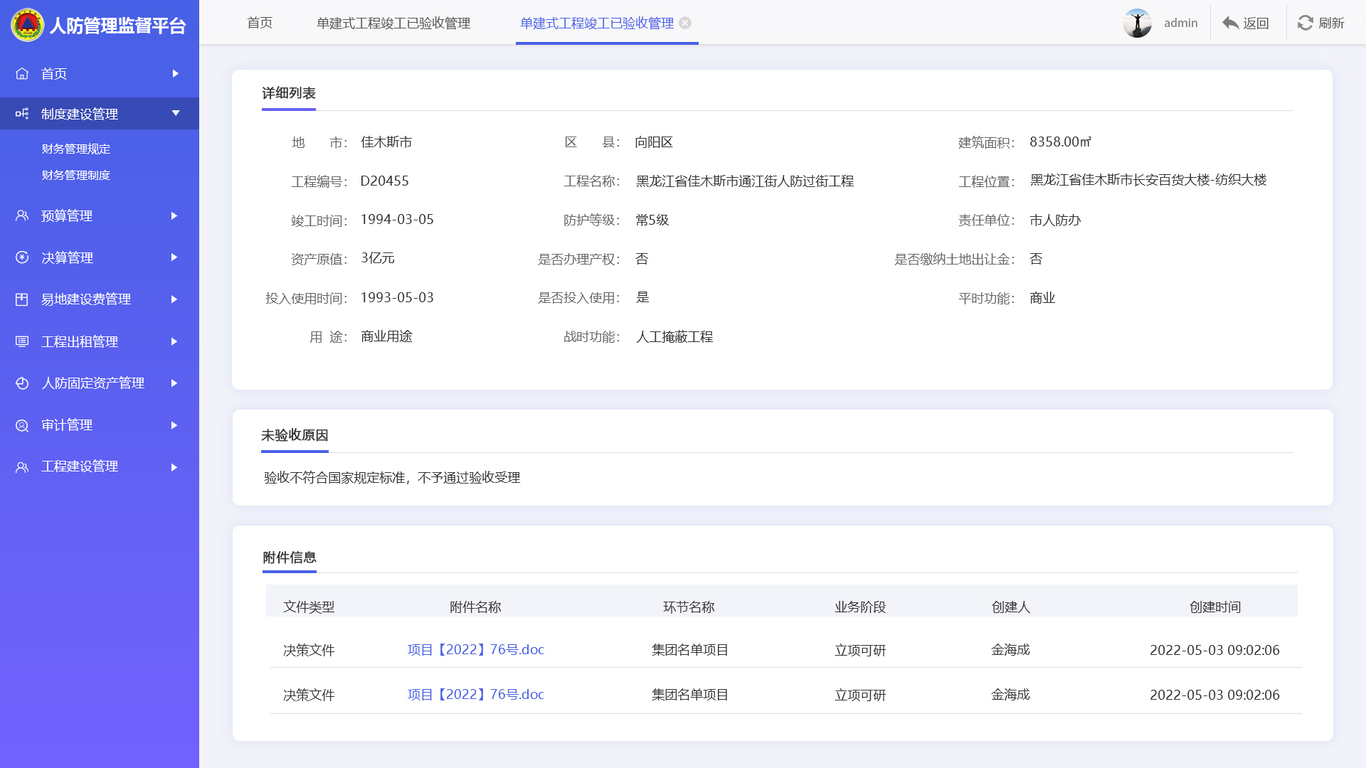Expand the 人防固定资产管理 menu arrow
The image size is (1366, 768).
click(x=175, y=383)
